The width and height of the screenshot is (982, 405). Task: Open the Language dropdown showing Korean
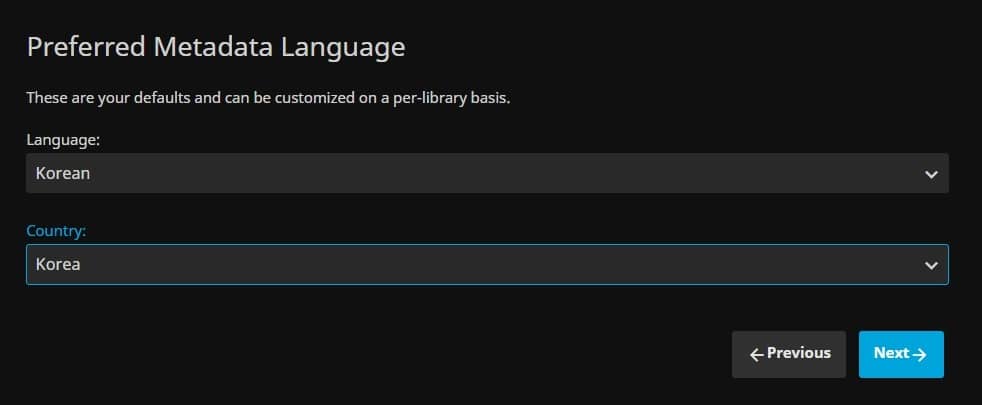[487, 173]
